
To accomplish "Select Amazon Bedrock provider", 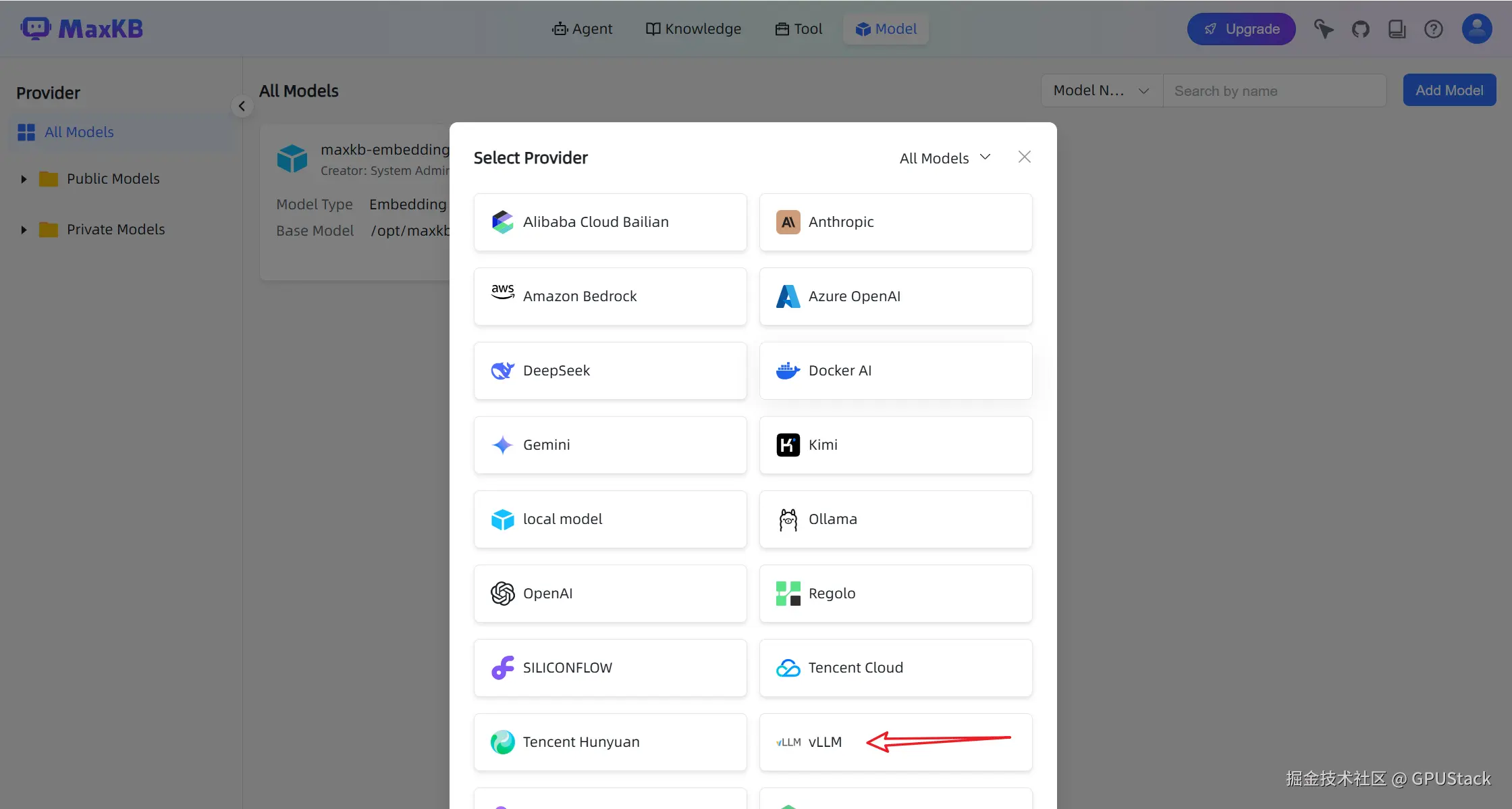I will 610,296.
